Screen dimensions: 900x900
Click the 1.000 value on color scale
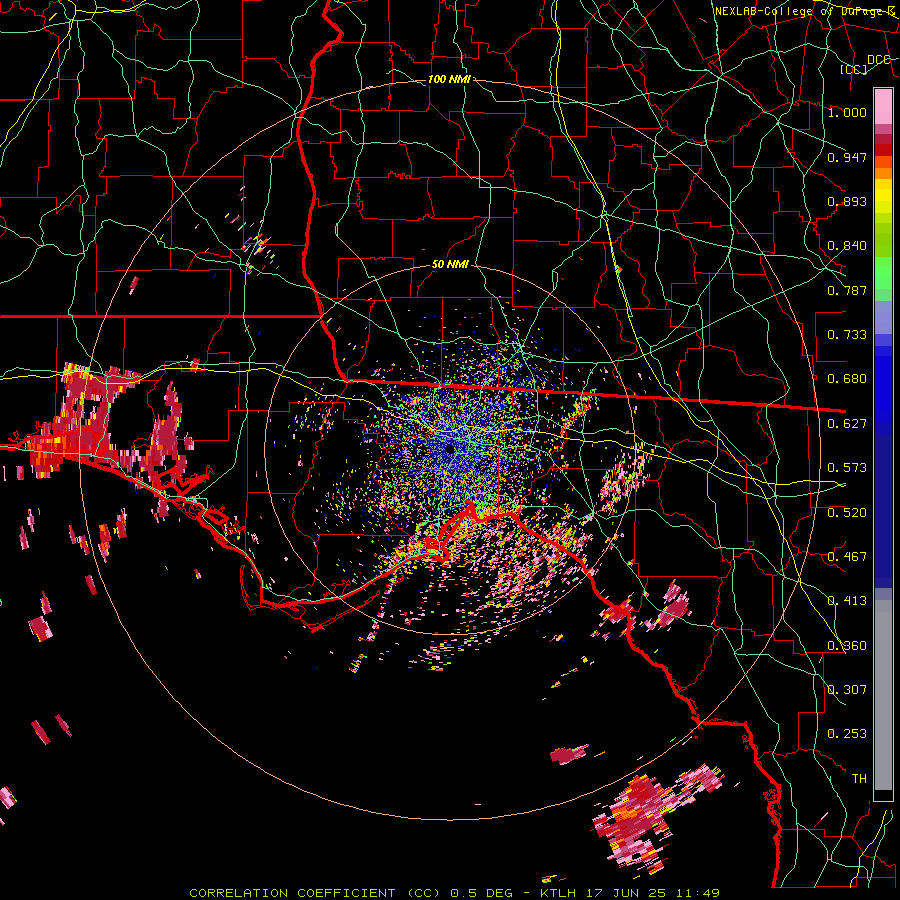click(847, 112)
